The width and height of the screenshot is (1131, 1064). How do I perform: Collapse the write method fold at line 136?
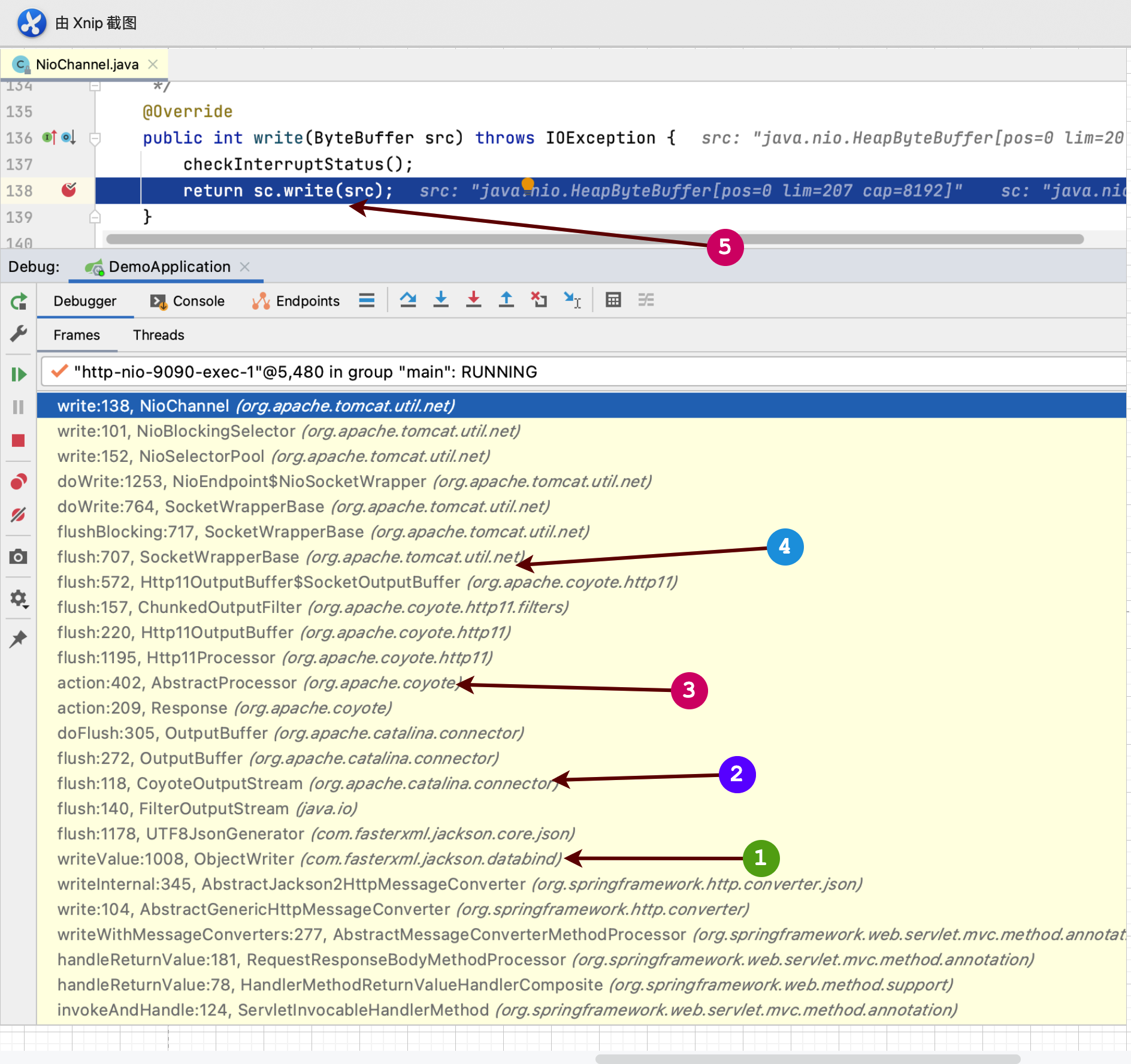(95, 139)
